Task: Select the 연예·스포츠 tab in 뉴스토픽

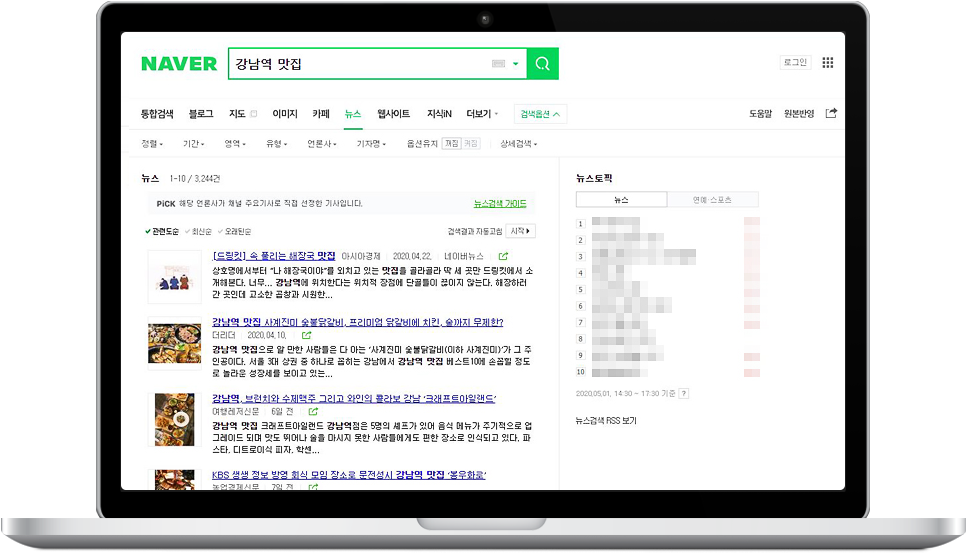Action: [712, 200]
